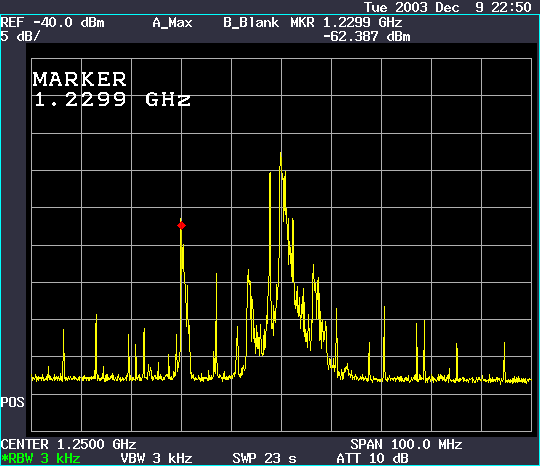
Task: Toggle the B_Blank trace label
Action: (251, 23)
